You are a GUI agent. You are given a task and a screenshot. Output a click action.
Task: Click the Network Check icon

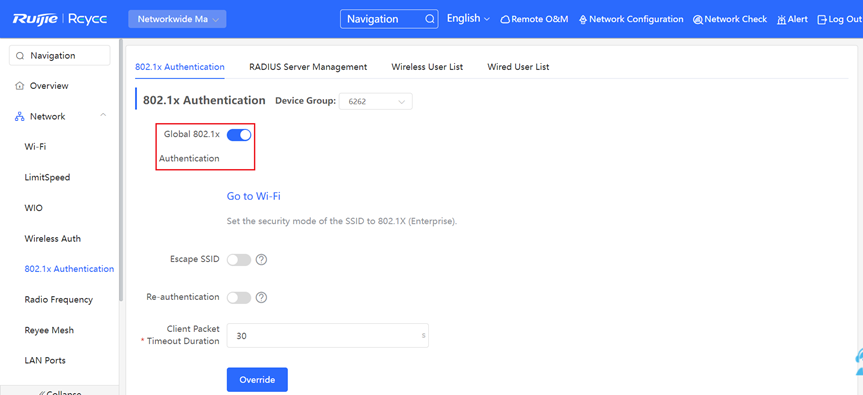pos(698,20)
